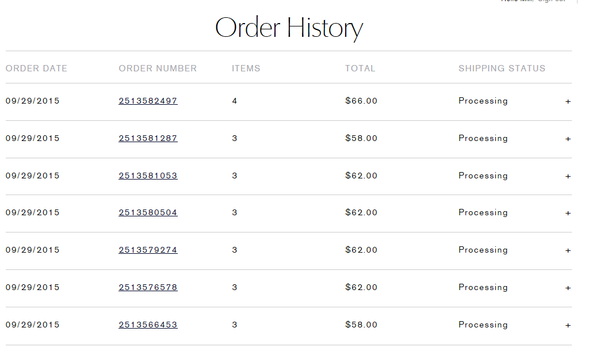Open order number 2513581287 link
The height and width of the screenshot is (362, 600).
coord(148,138)
